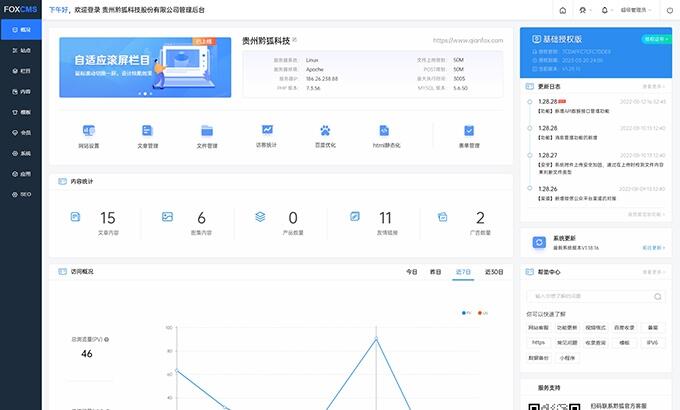Image resolution: width=680 pixels, height=410 pixels.
Task: Open the 授权证书 dropdown button
Action: [x=648, y=40]
